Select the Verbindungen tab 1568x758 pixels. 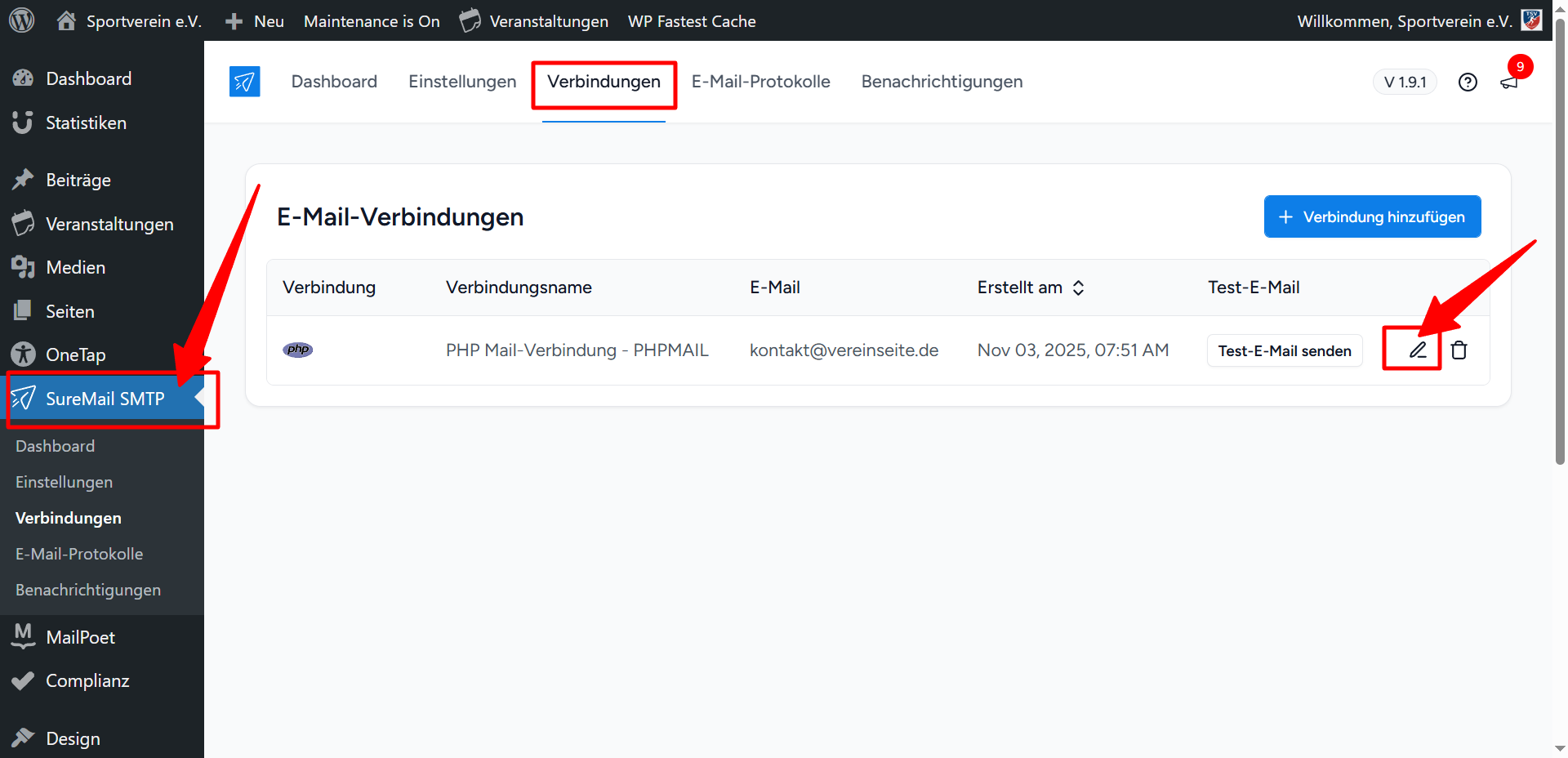pyautogui.click(x=604, y=82)
